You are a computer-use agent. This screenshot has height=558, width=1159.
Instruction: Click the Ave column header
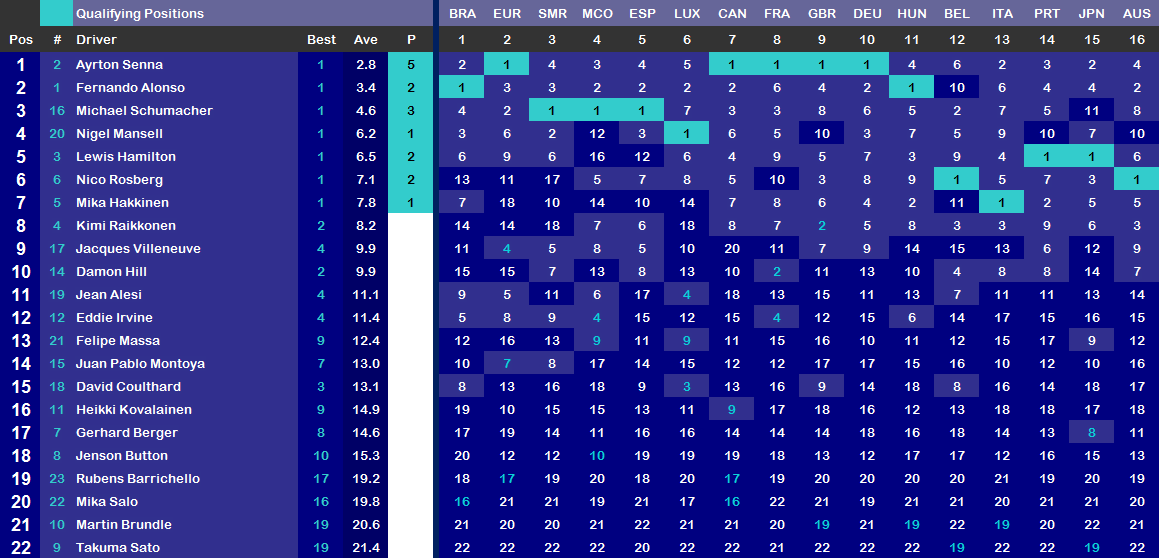(x=366, y=40)
